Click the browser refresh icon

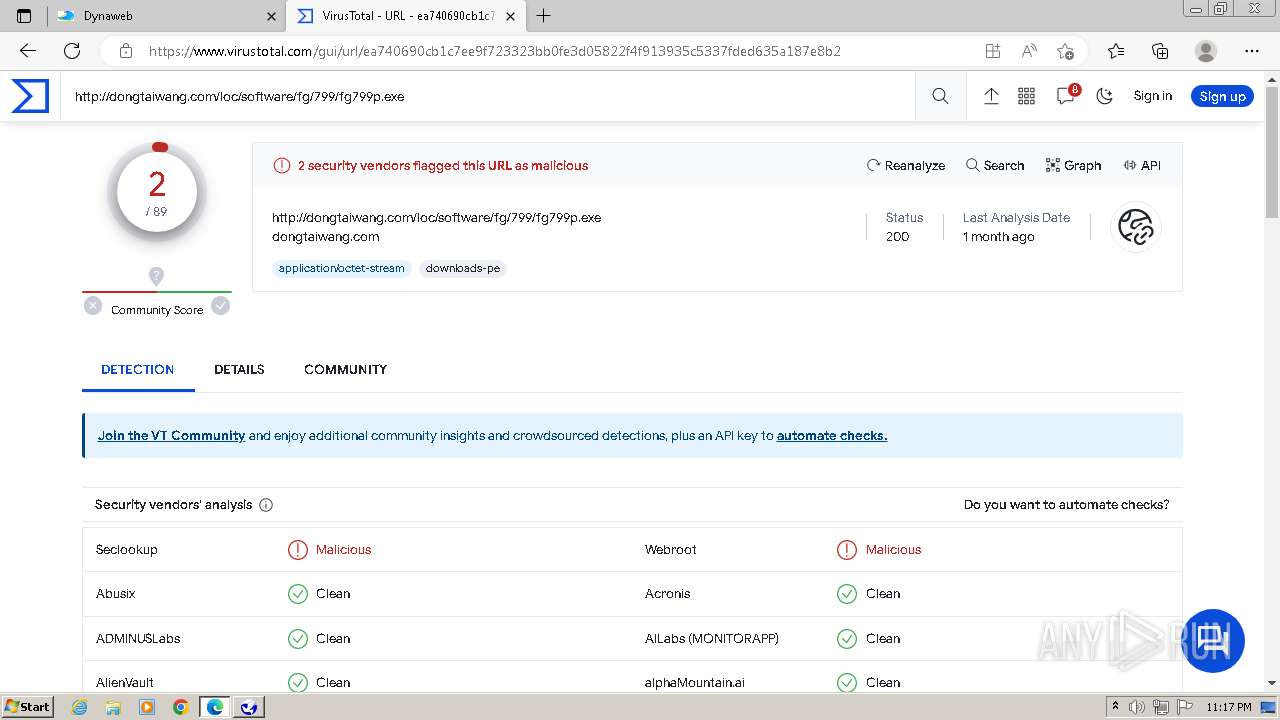coord(72,51)
